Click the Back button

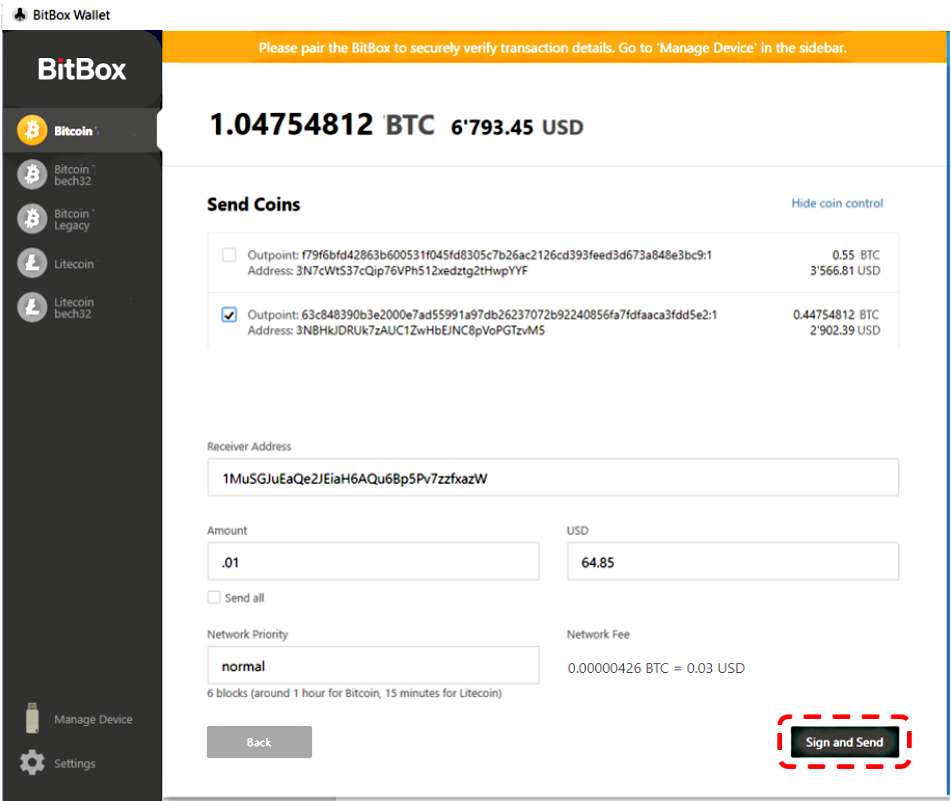(260, 742)
